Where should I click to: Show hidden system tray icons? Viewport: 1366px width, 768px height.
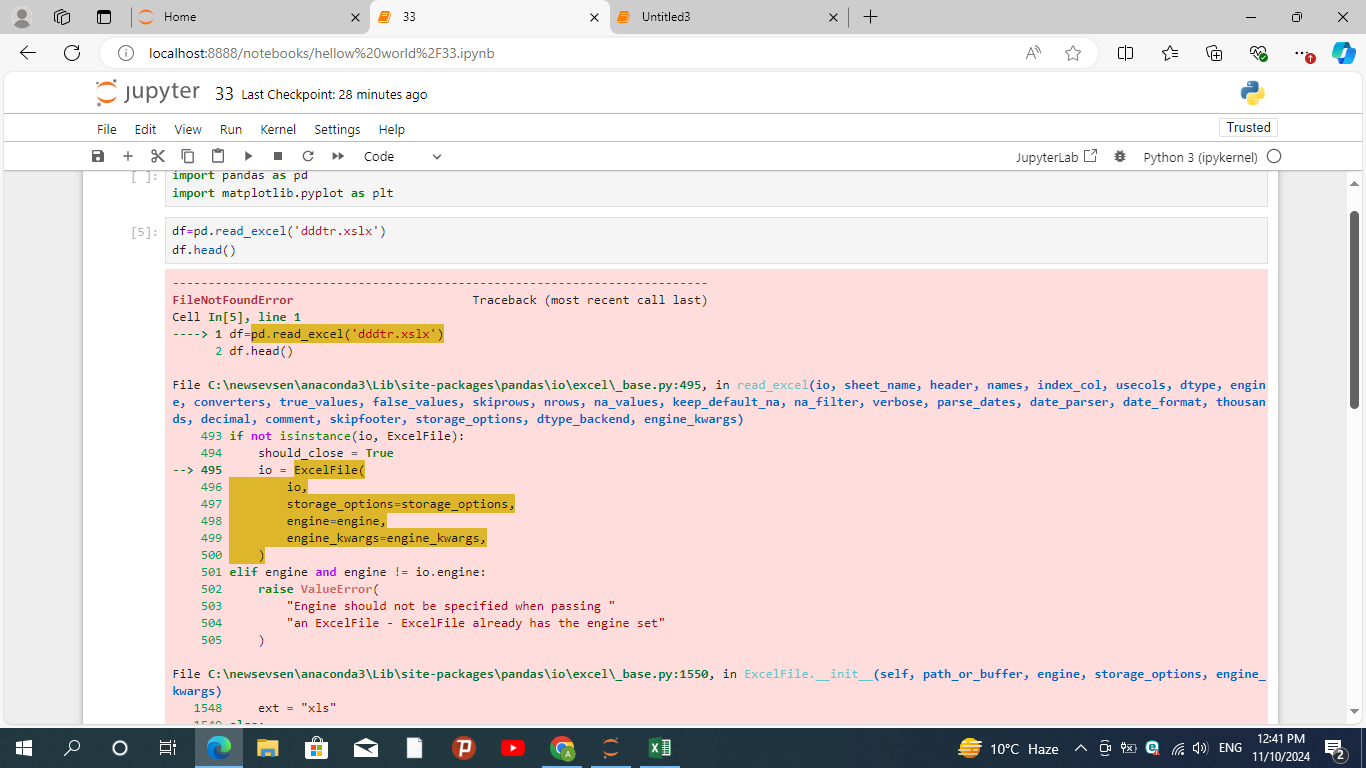[1081, 748]
